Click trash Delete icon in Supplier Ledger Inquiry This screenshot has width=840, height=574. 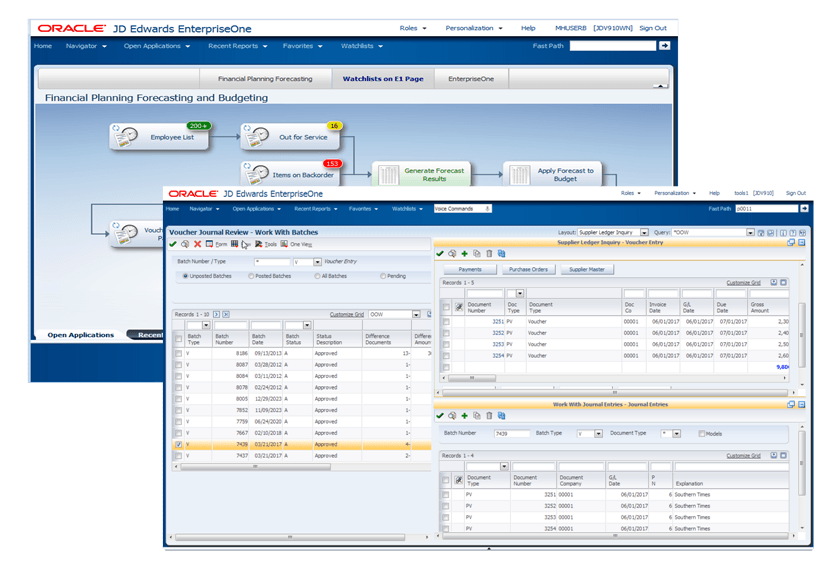point(489,254)
